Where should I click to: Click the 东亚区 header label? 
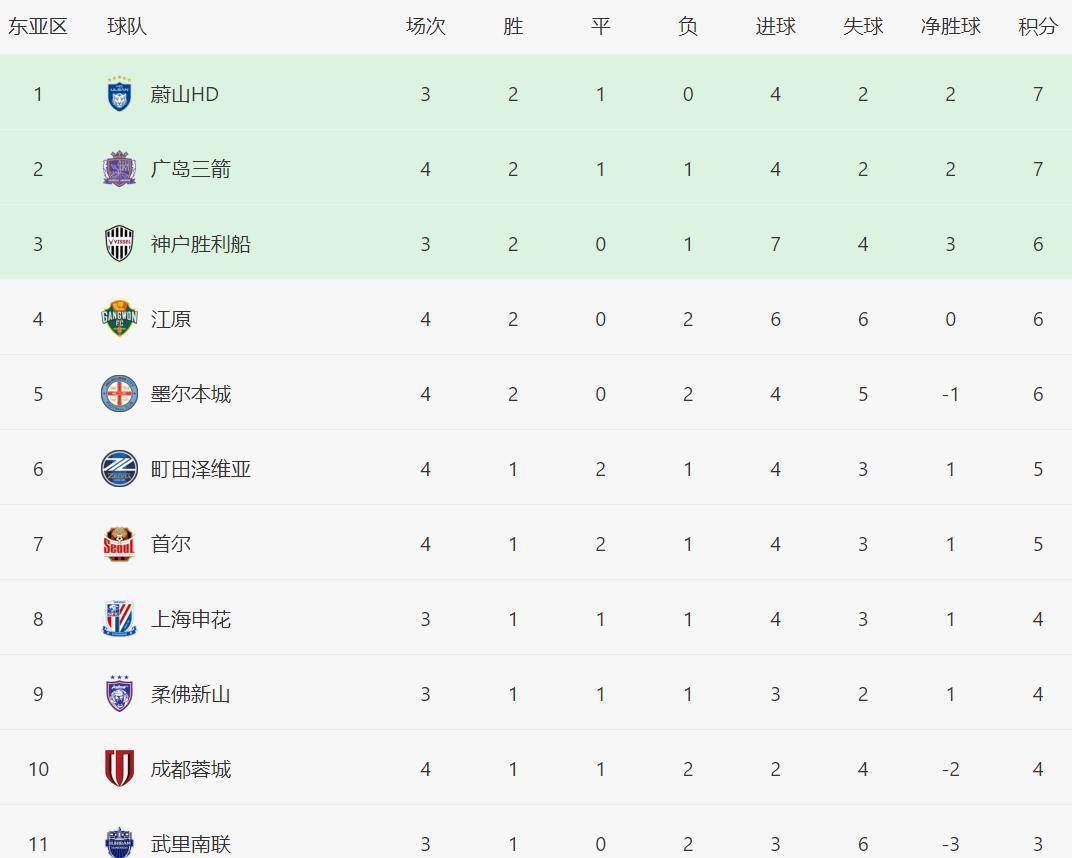38,27
